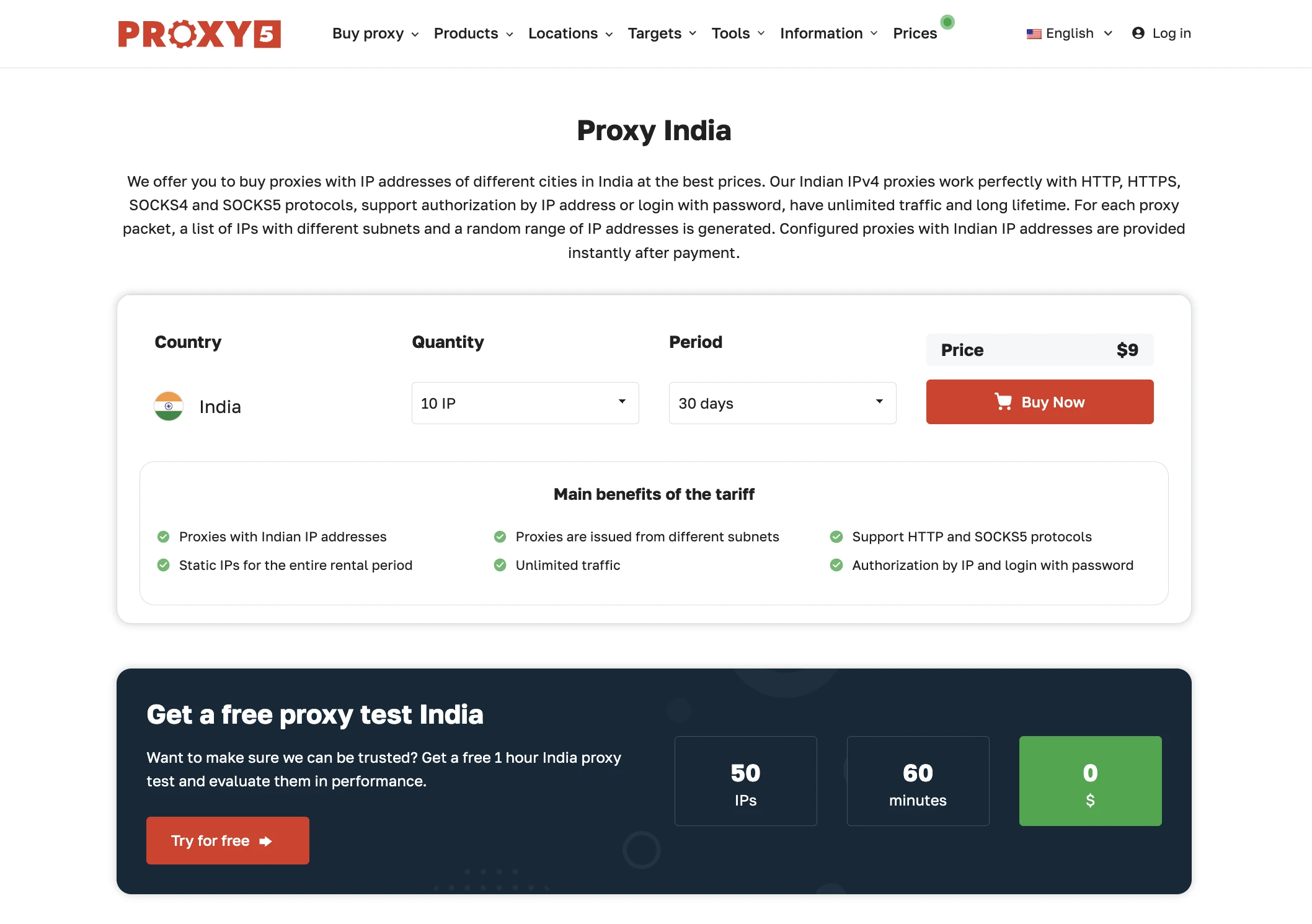Click the arrow icon in Try for free

click(265, 842)
